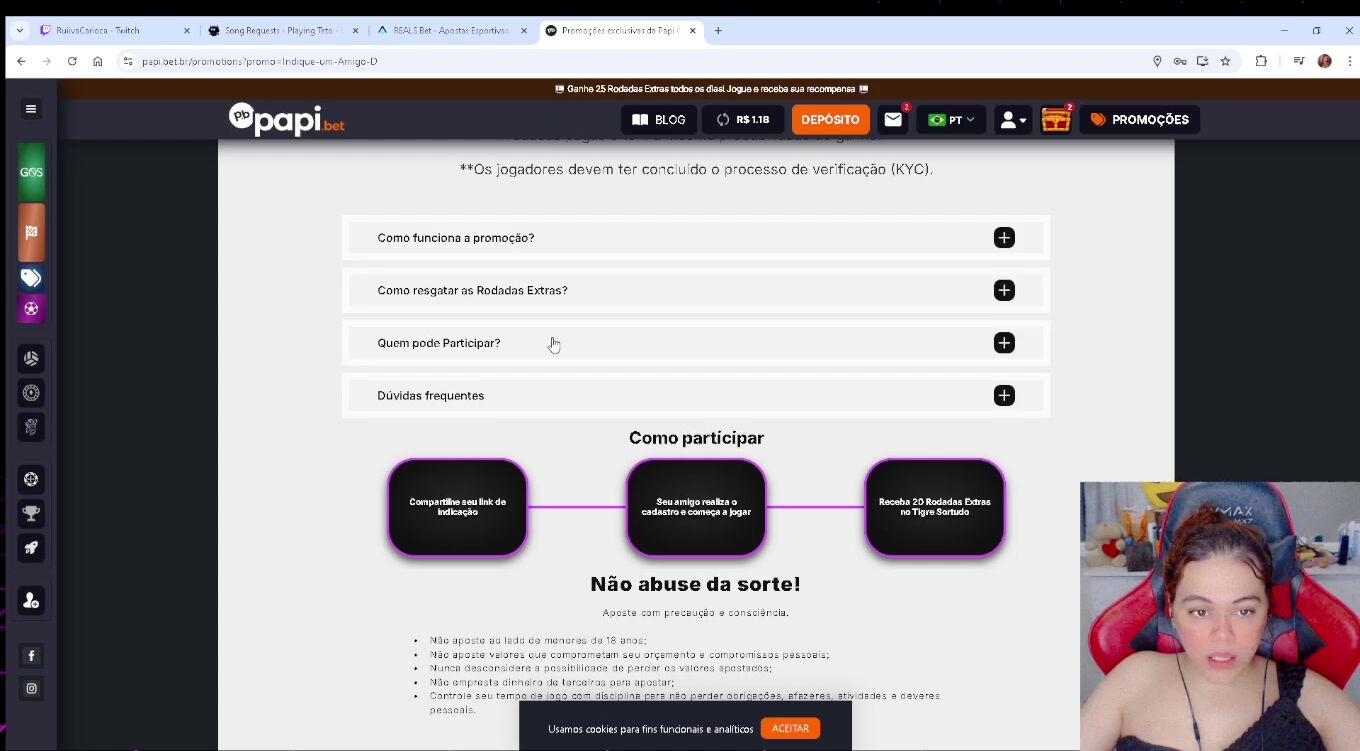
Task: Open the purple soccer ball sidebar icon
Action: tap(31, 309)
